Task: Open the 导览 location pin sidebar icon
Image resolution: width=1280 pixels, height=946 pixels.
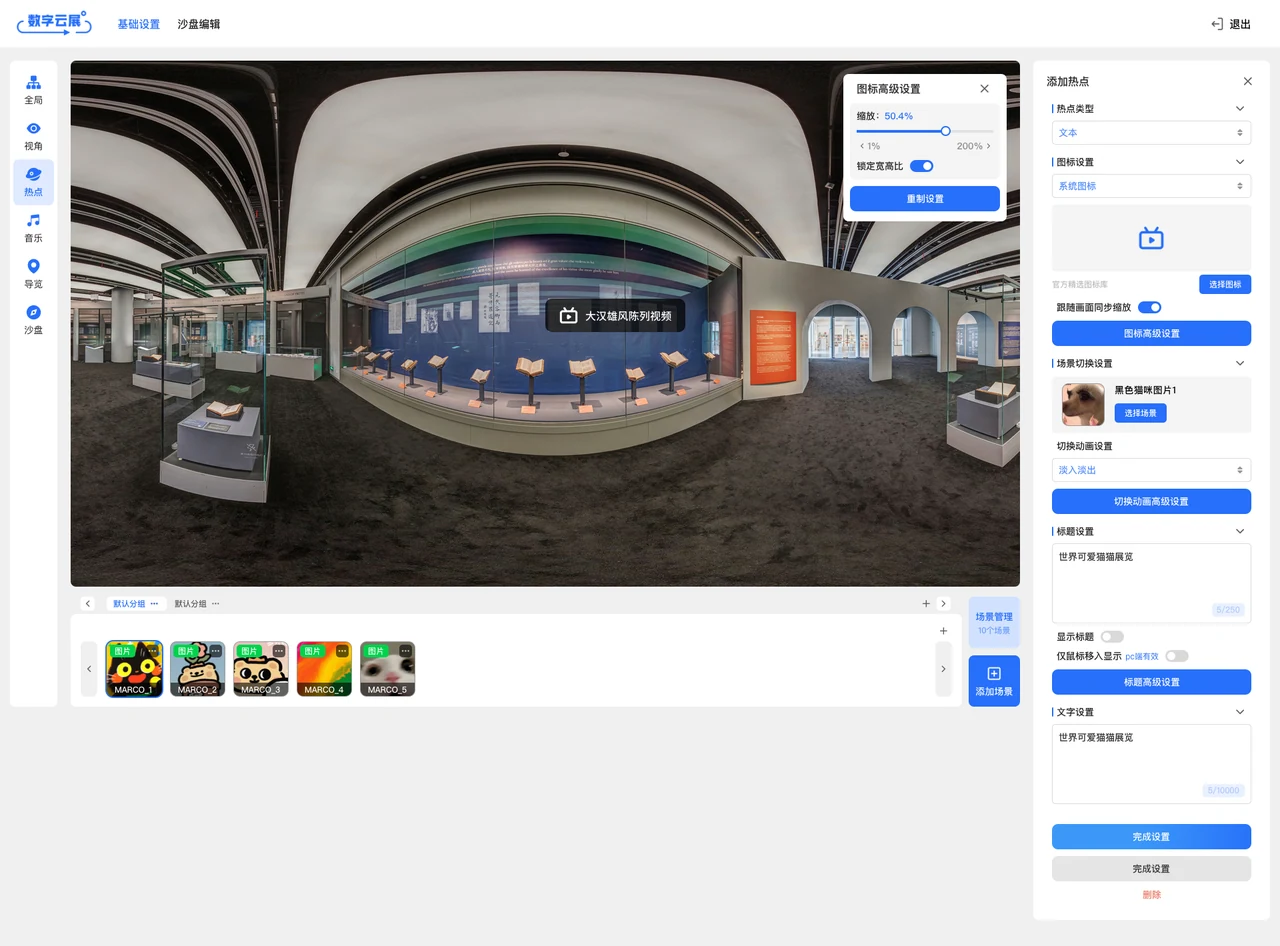Action: [x=33, y=274]
